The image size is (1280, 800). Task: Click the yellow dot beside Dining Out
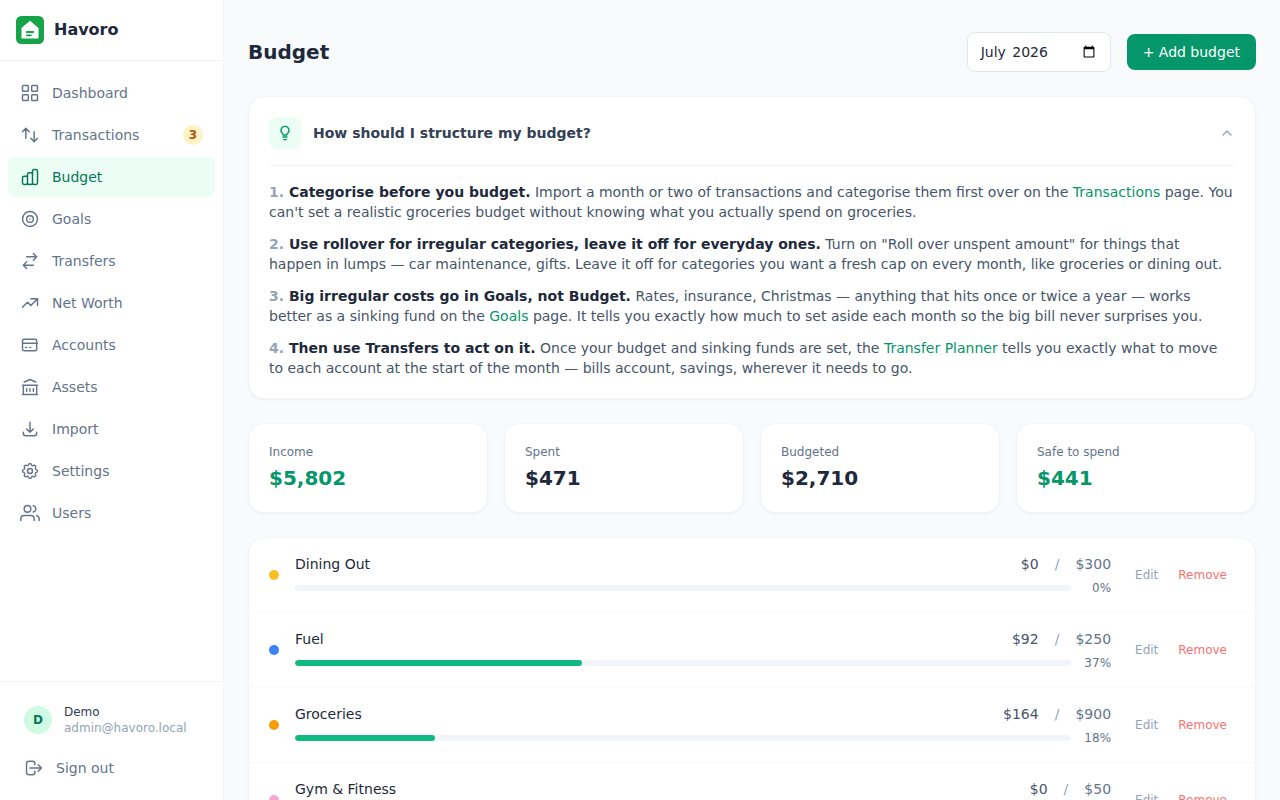click(274, 575)
